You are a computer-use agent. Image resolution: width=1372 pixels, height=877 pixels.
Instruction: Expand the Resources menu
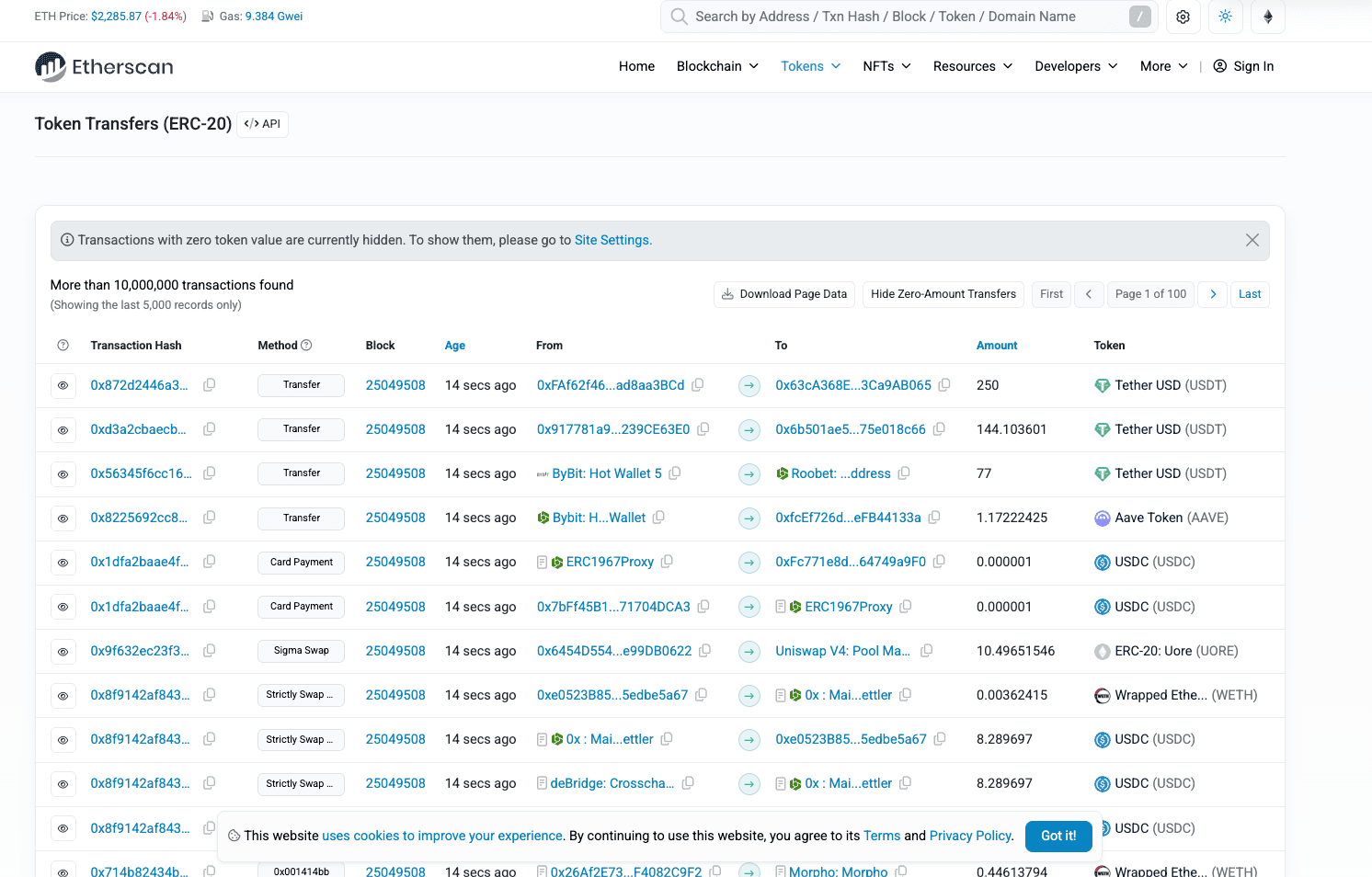pos(973,66)
